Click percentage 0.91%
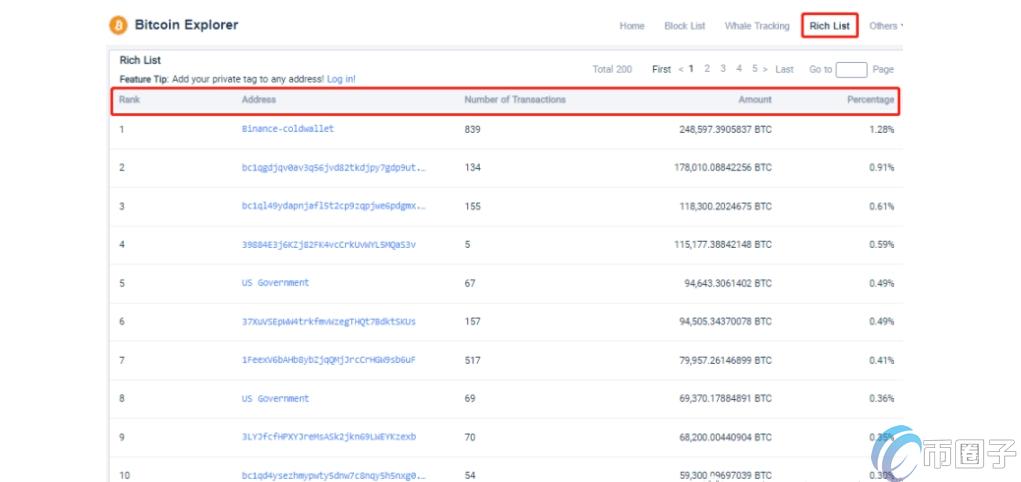 882,167
